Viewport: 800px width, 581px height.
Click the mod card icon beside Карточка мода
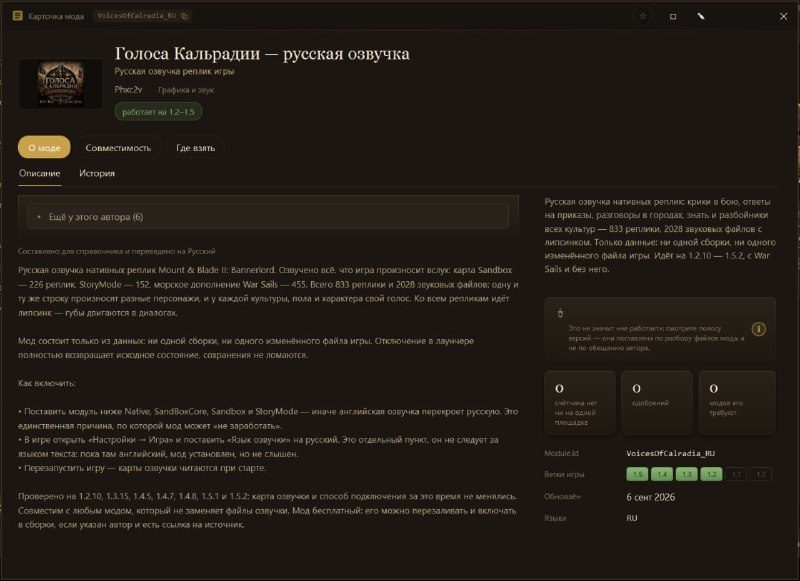point(17,16)
